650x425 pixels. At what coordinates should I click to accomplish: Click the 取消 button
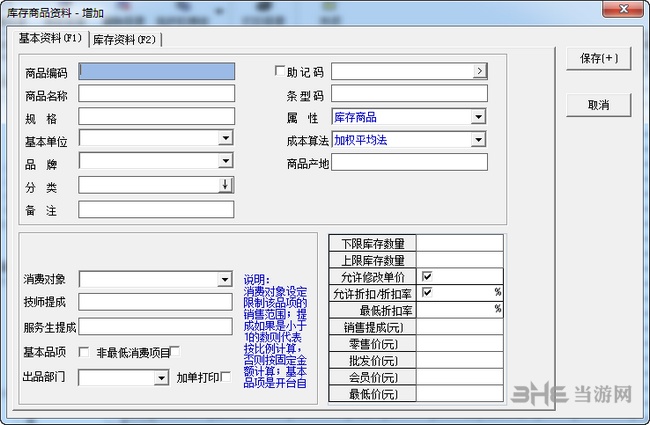click(x=599, y=105)
